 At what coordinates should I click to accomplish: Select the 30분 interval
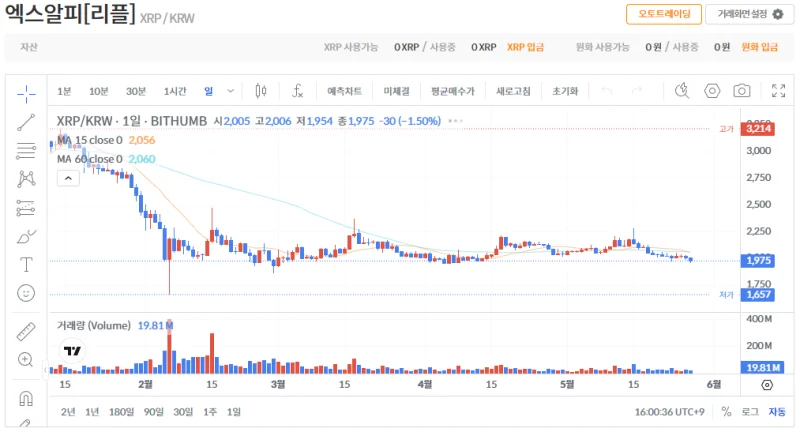coord(136,91)
